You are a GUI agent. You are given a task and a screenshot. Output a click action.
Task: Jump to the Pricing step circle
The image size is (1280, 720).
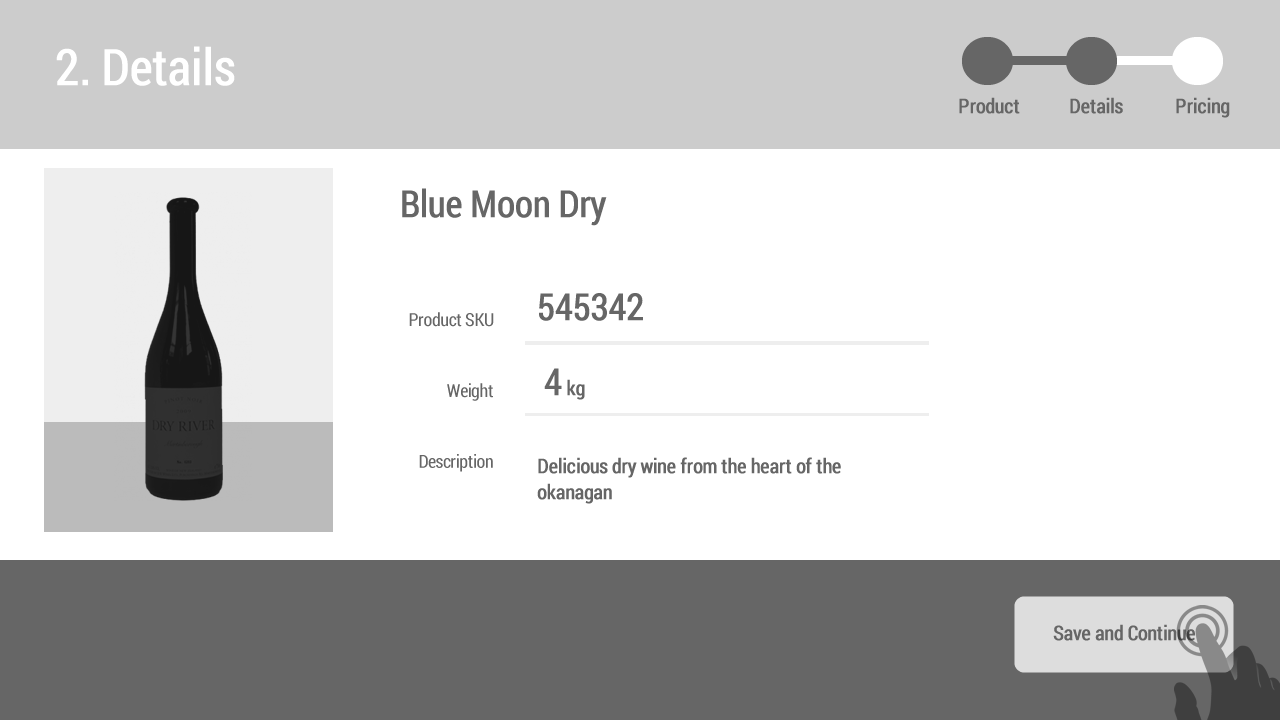pos(1197,61)
